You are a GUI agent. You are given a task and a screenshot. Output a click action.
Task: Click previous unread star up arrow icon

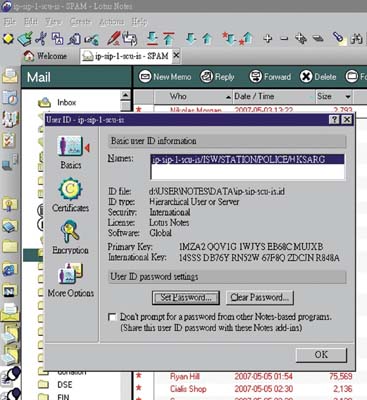[x=246, y=39]
